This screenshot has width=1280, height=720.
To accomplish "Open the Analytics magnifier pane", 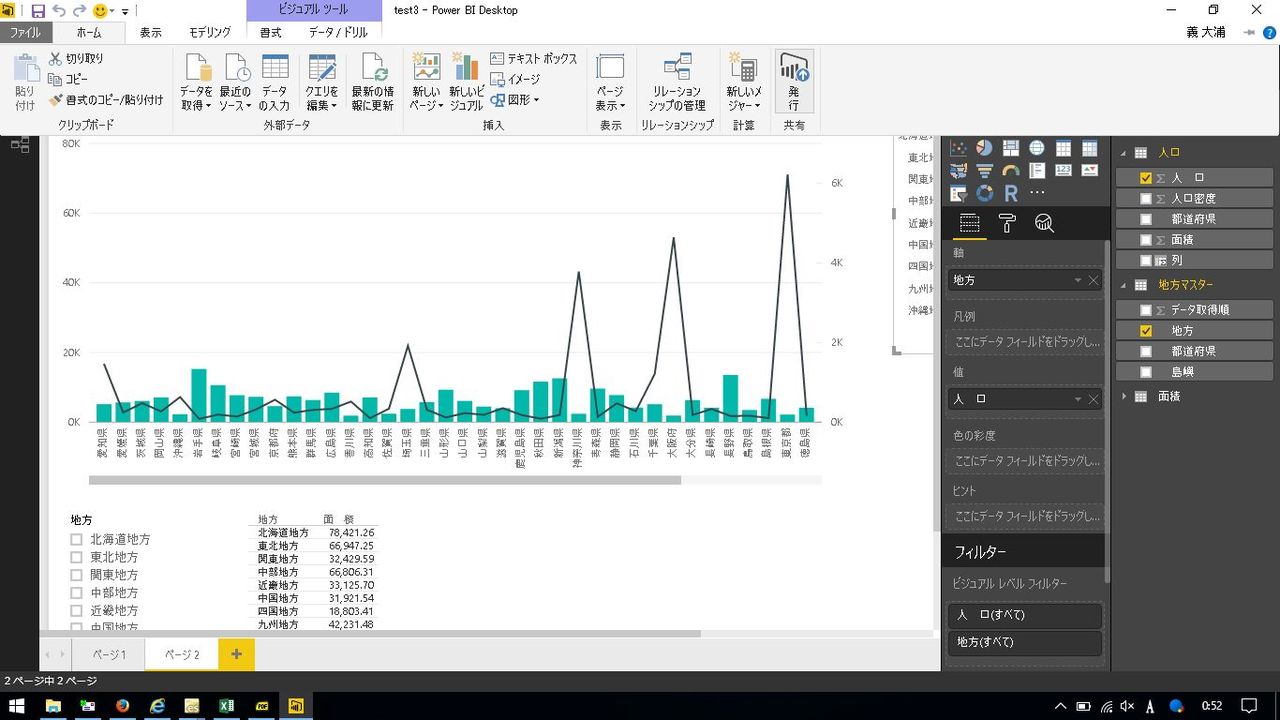I will tap(1044, 223).
